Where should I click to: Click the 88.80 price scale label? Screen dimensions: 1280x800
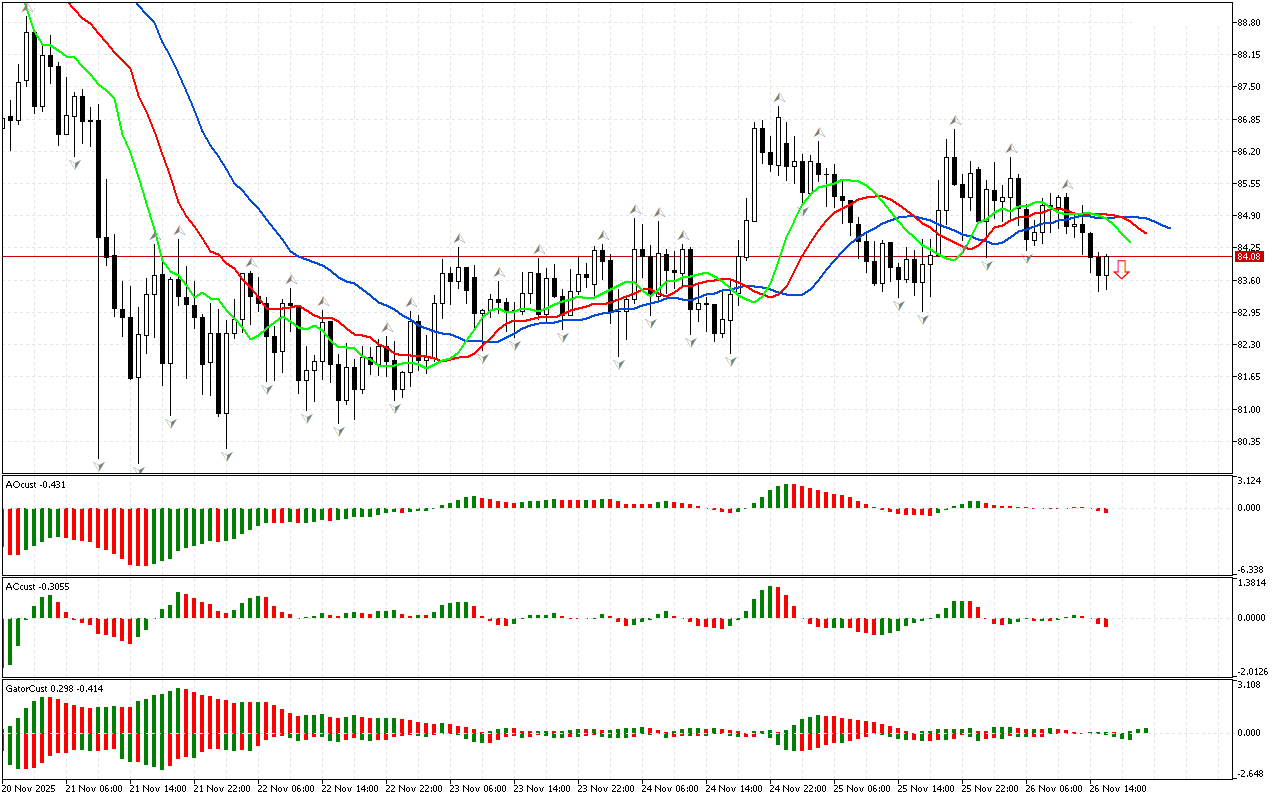point(1247,23)
